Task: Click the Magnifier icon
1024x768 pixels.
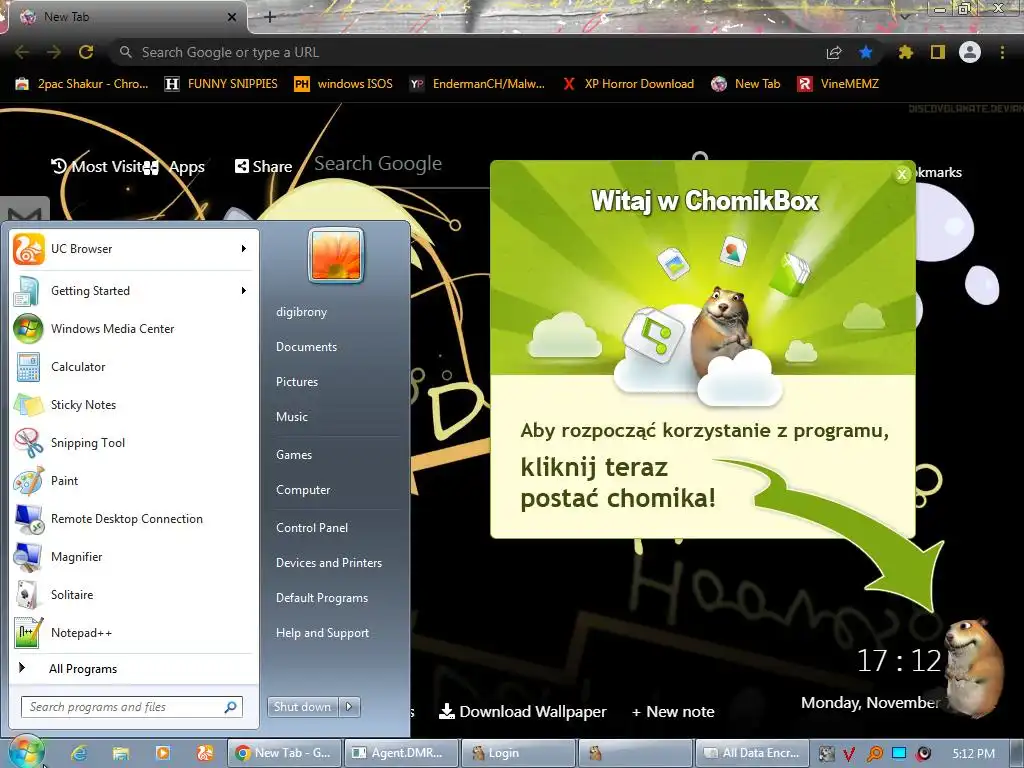Action: click(x=29, y=556)
